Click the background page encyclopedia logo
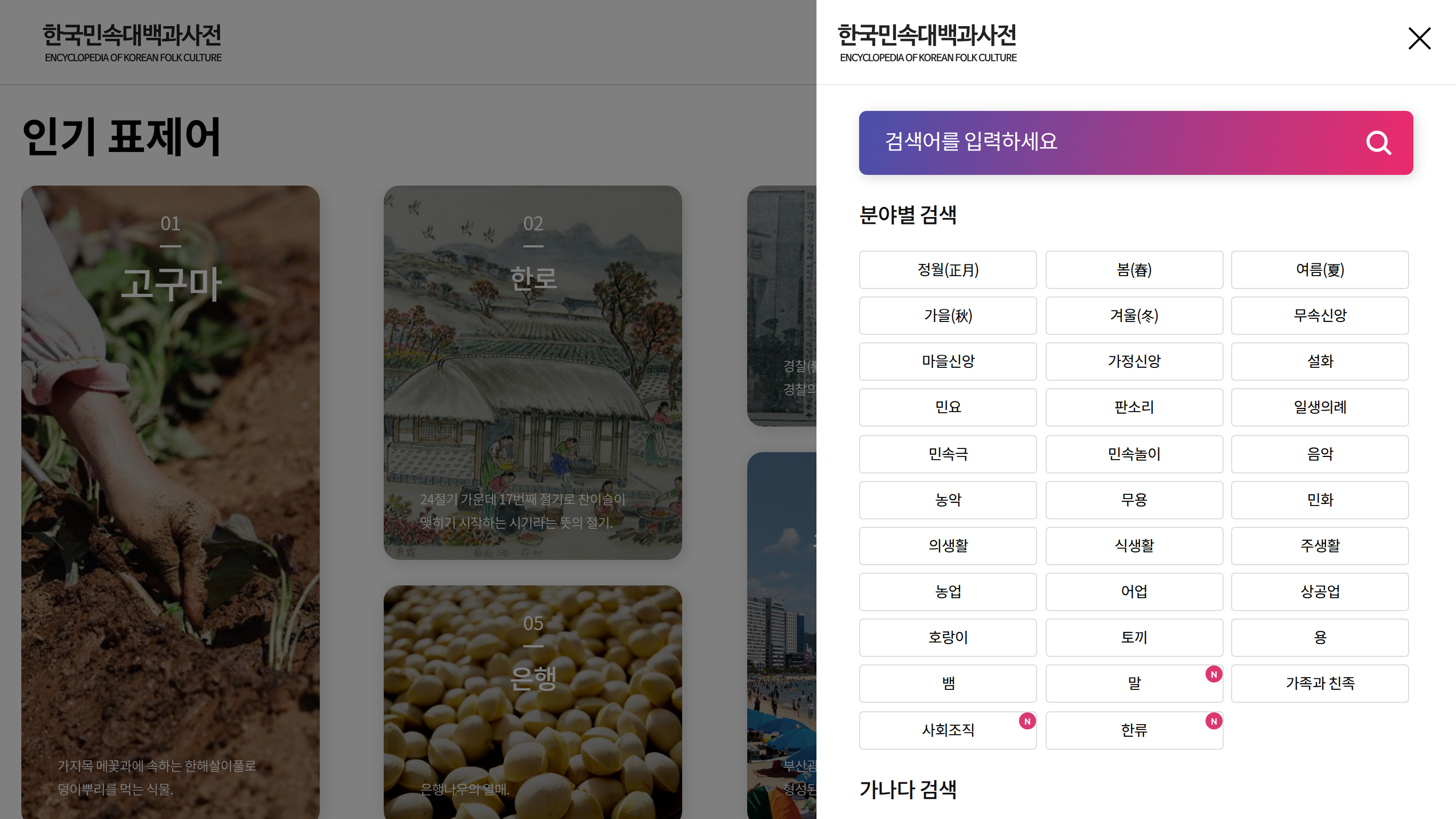The image size is (1456, 819). pos(132,43)
